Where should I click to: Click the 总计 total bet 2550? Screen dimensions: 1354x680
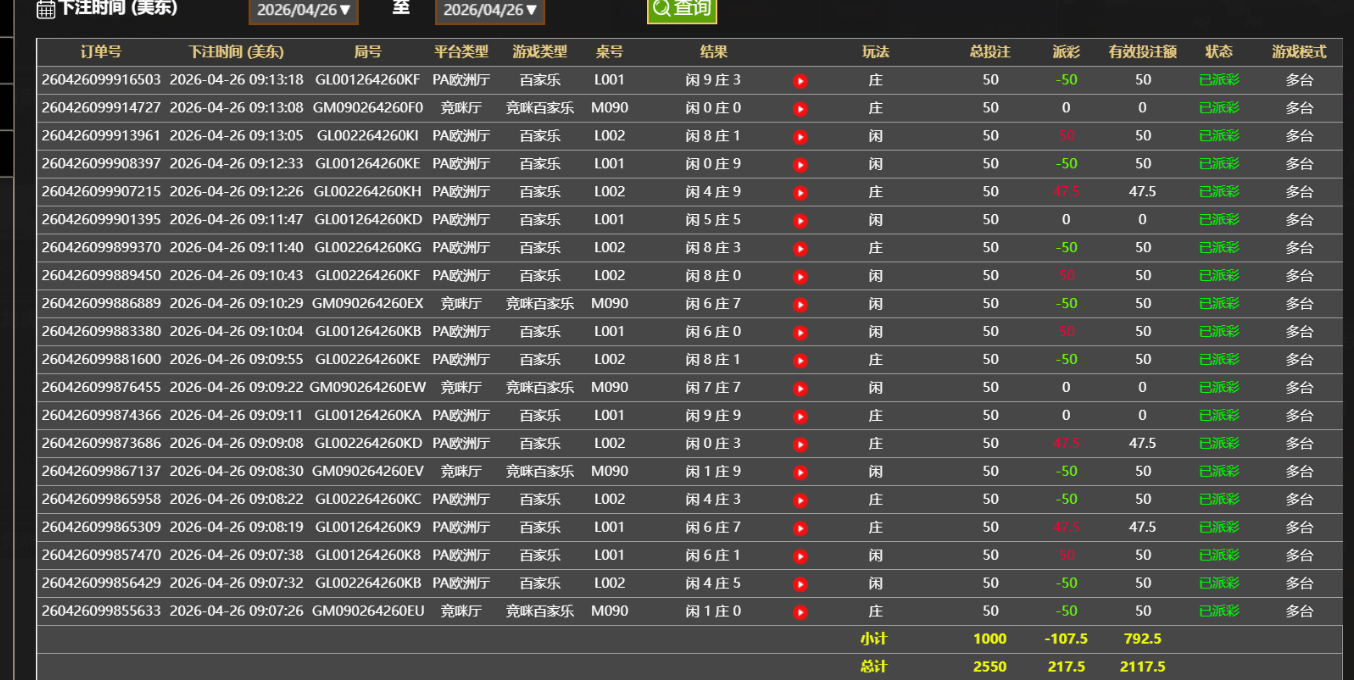[x=990, y=668]
